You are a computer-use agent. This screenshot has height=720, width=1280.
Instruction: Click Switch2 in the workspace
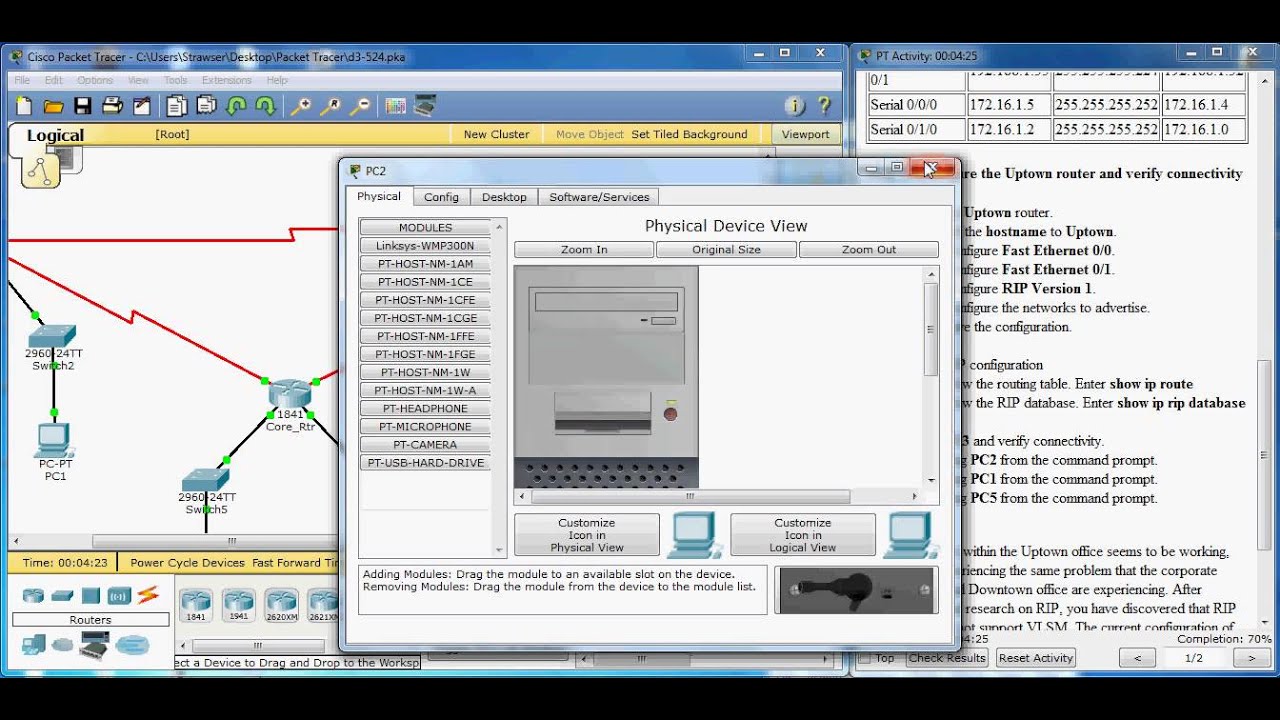(x=52, y=337)
